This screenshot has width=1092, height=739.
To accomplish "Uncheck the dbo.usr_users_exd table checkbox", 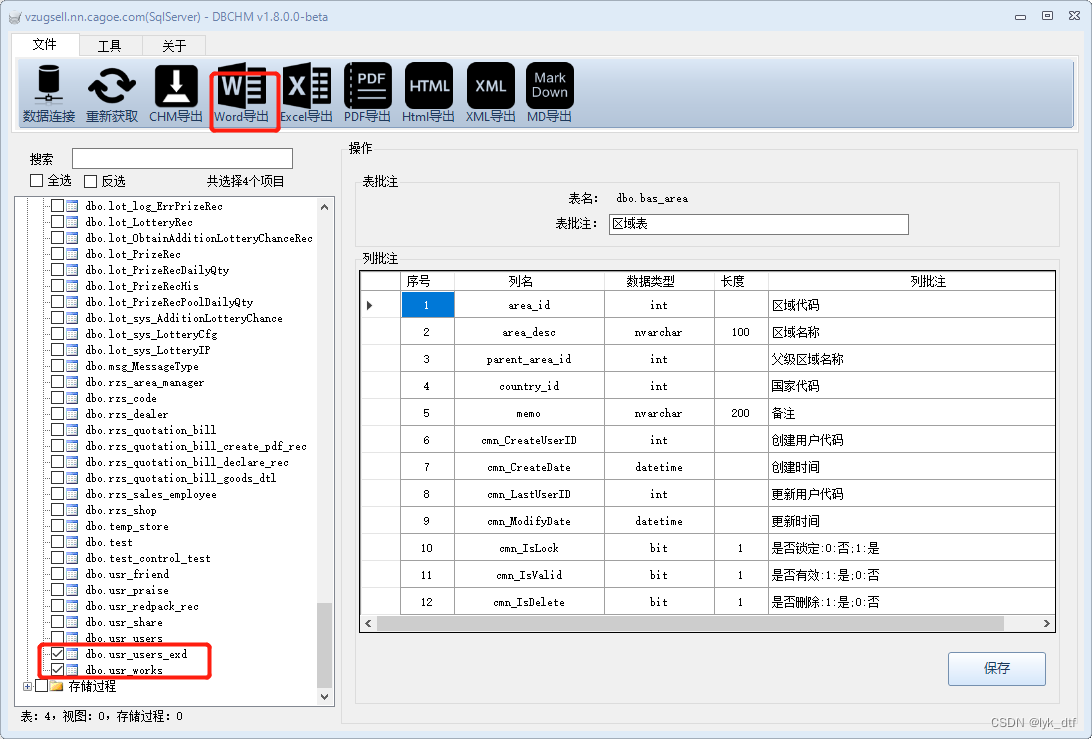I will tap(57, 654).
